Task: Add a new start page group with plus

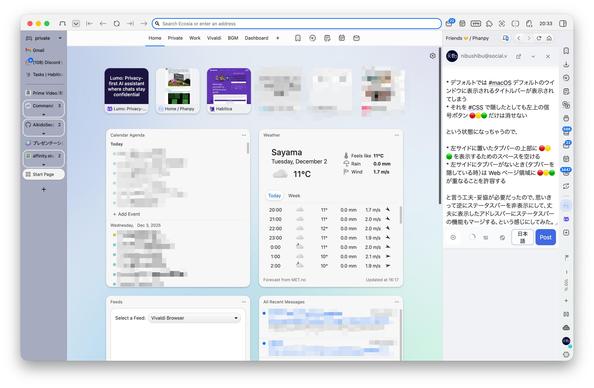Action: [278, 38]
